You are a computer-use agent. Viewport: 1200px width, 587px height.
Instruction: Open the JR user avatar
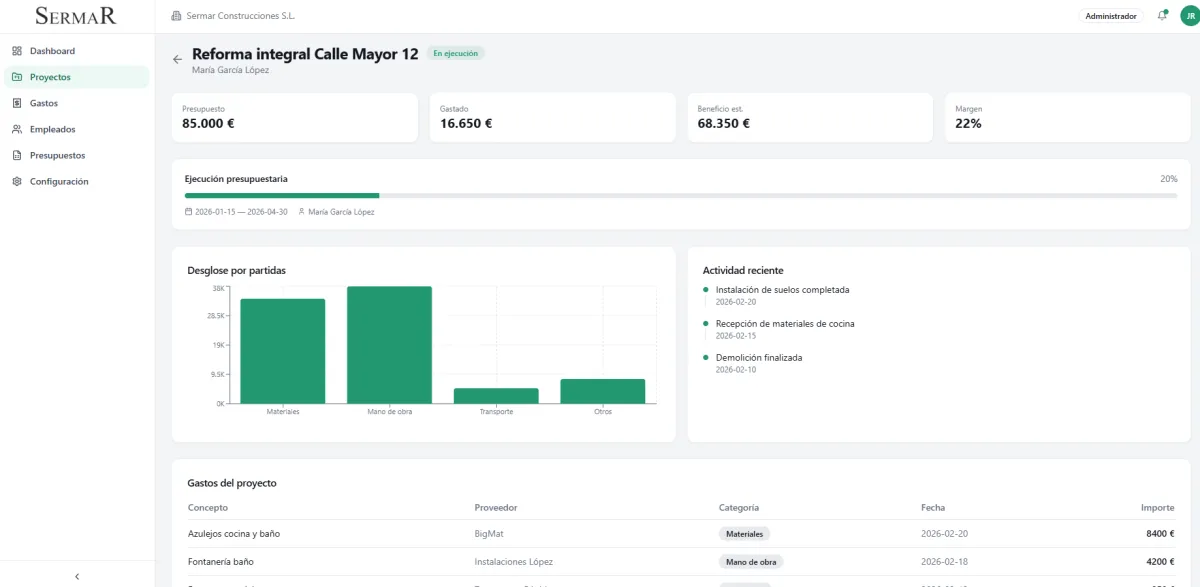[x=1189, y=16]
